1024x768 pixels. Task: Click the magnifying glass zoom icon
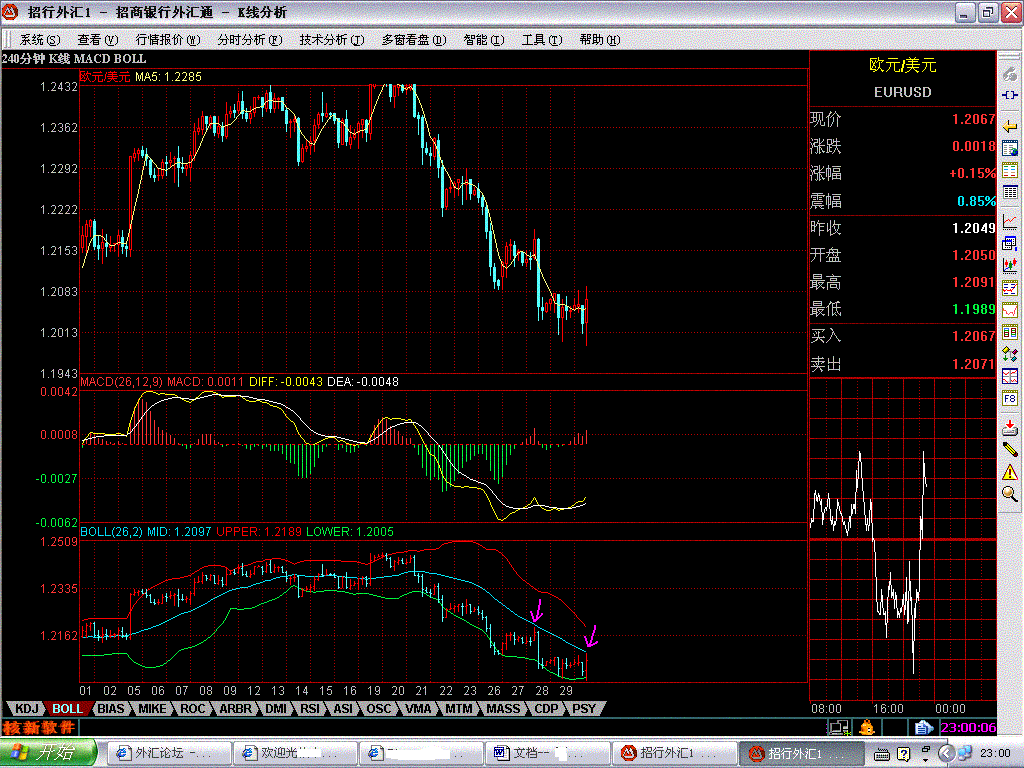[1010, 493]
